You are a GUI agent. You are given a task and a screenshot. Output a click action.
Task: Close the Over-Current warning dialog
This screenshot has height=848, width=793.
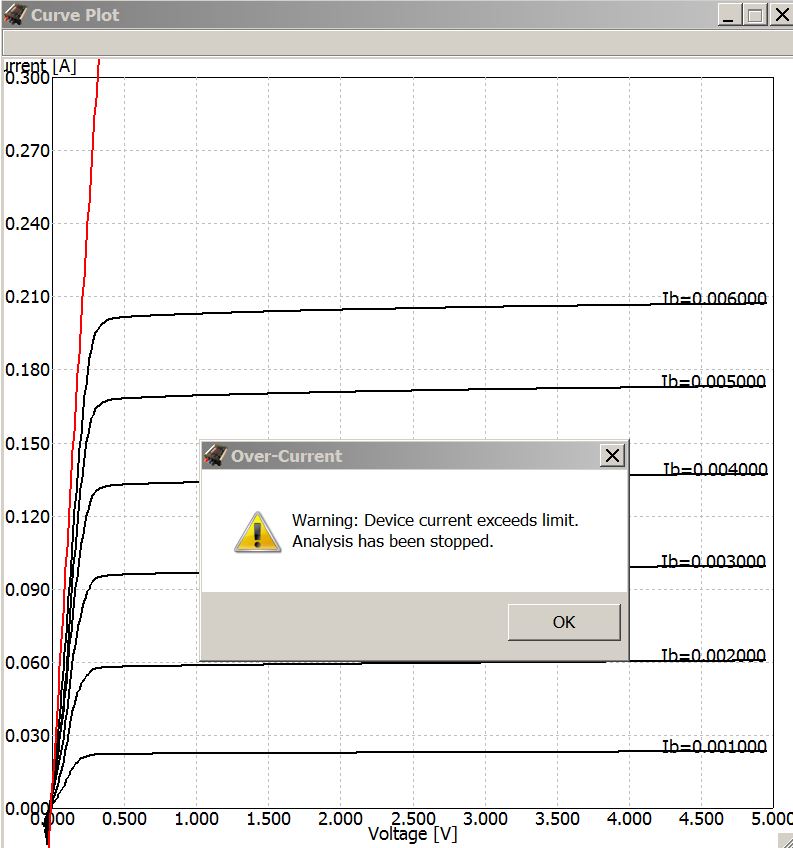pos(612,456)
